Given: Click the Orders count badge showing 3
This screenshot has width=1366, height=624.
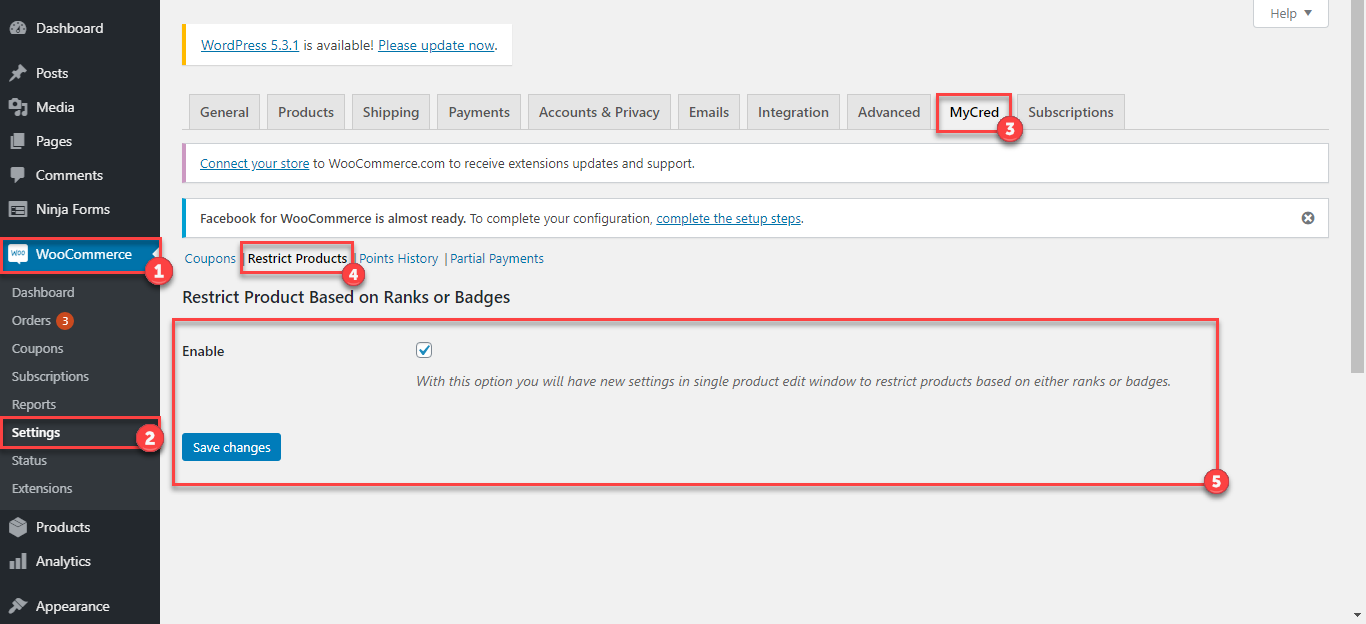Looking at the screenshot, I should 65,321.
